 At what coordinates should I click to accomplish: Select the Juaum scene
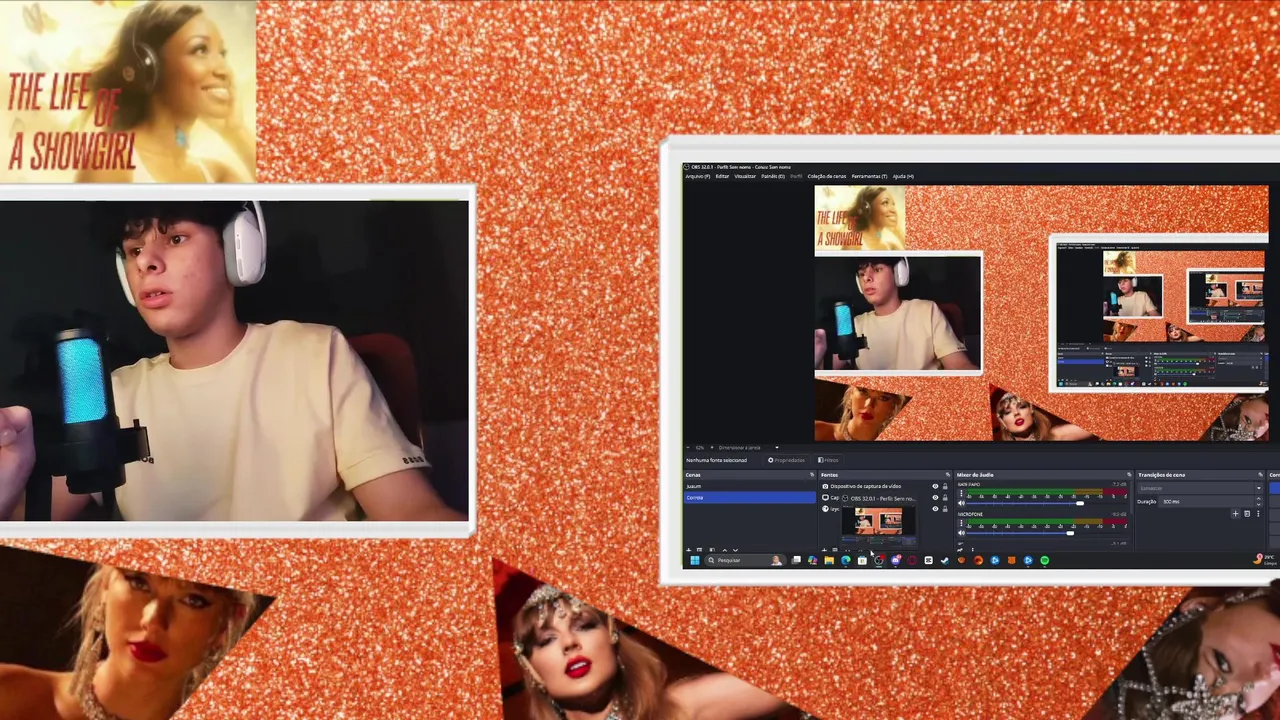pyautogui.click(x=750, y=486)
